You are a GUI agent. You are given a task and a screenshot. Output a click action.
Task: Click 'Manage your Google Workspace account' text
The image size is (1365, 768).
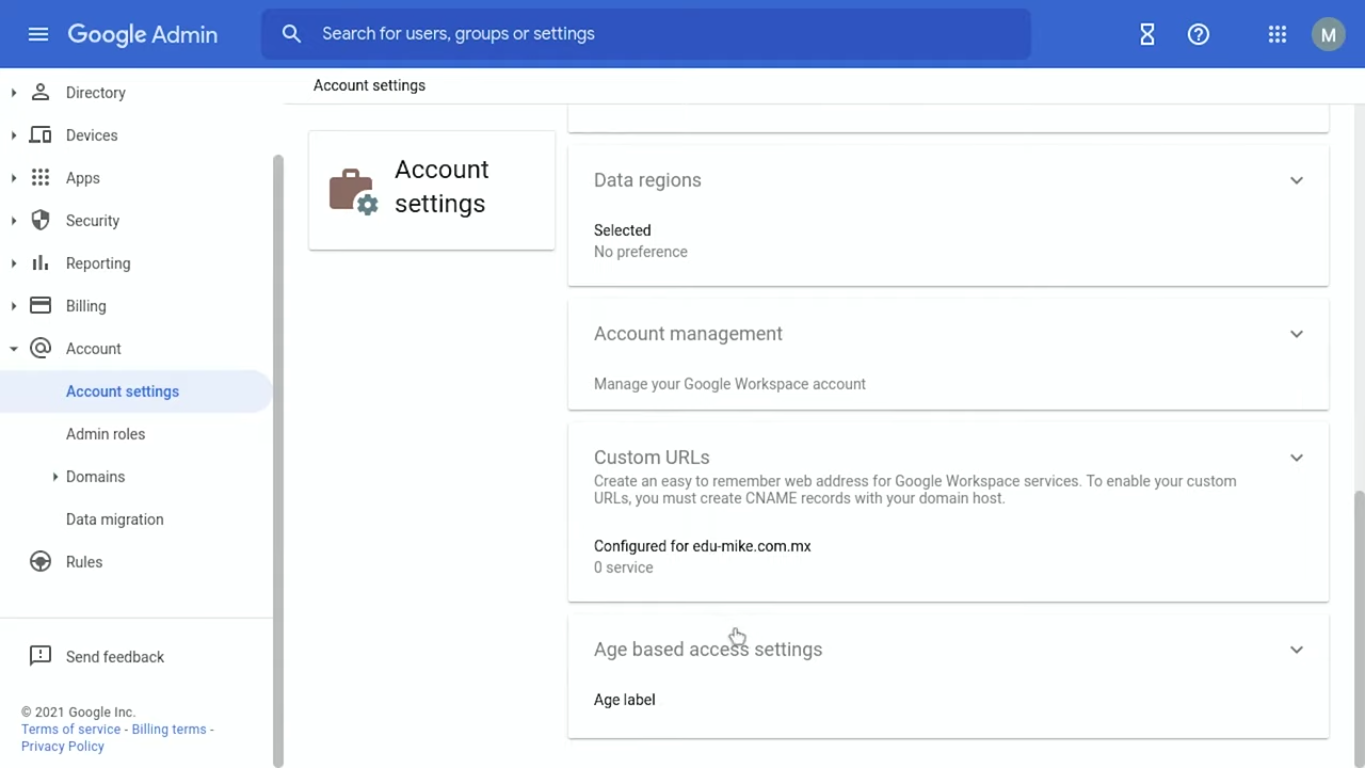click(x=729, y=384)
